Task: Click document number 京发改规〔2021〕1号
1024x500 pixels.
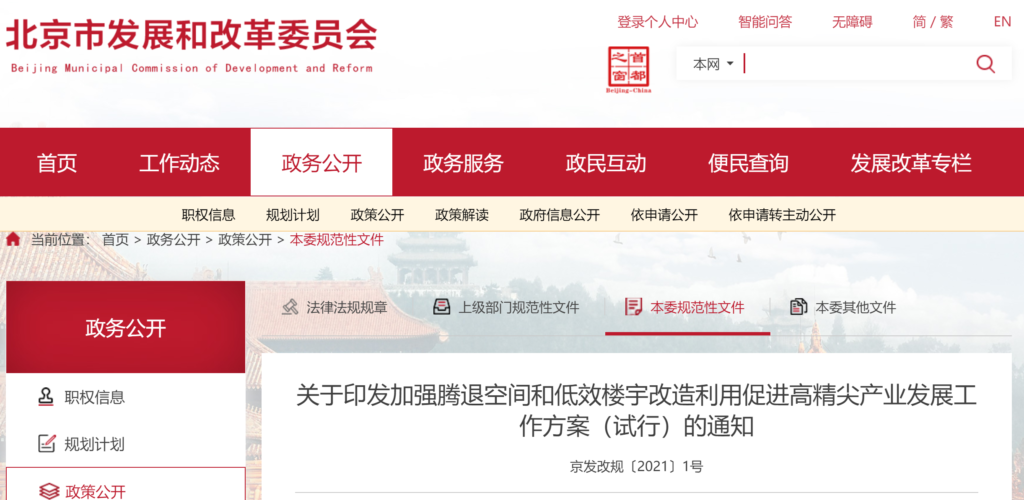Action: pyautogui.click(x=636, y=467)
